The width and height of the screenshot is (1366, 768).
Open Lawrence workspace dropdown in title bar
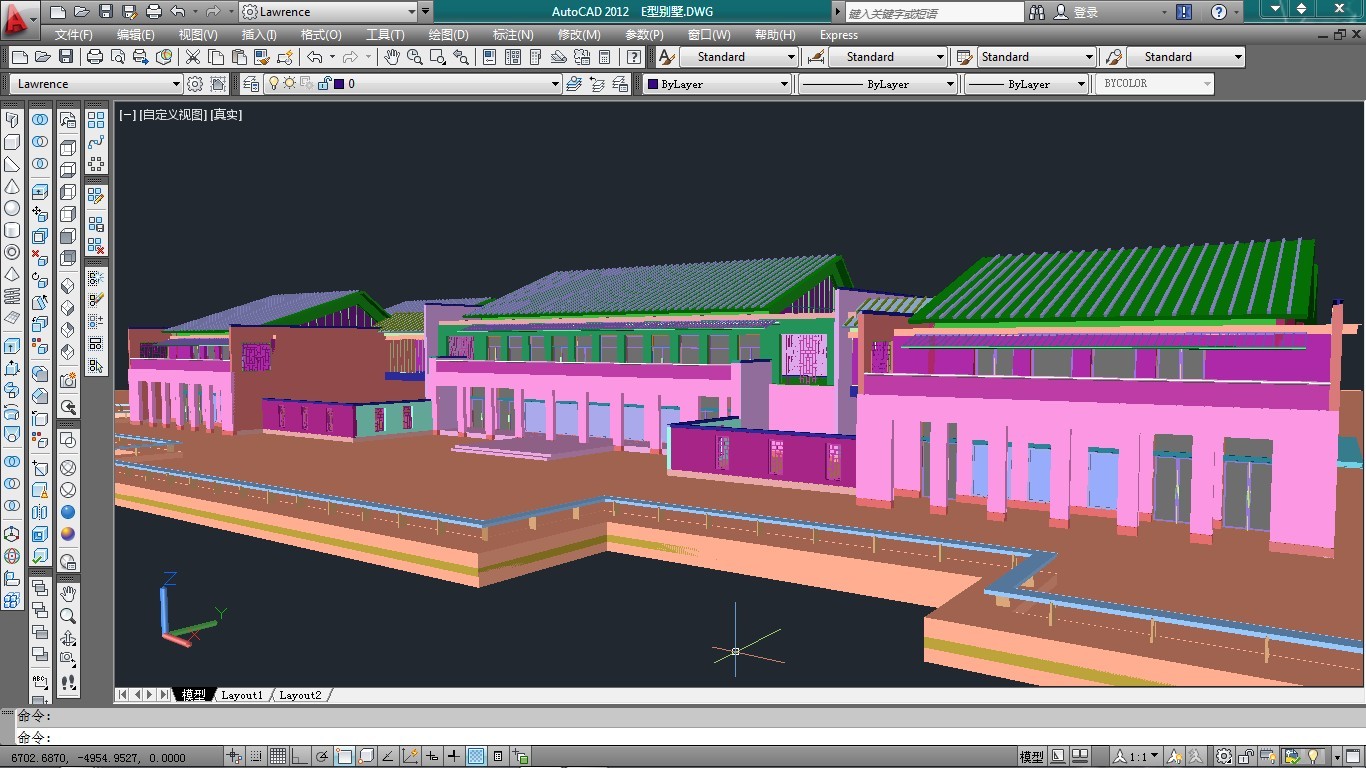click(329, 12)
